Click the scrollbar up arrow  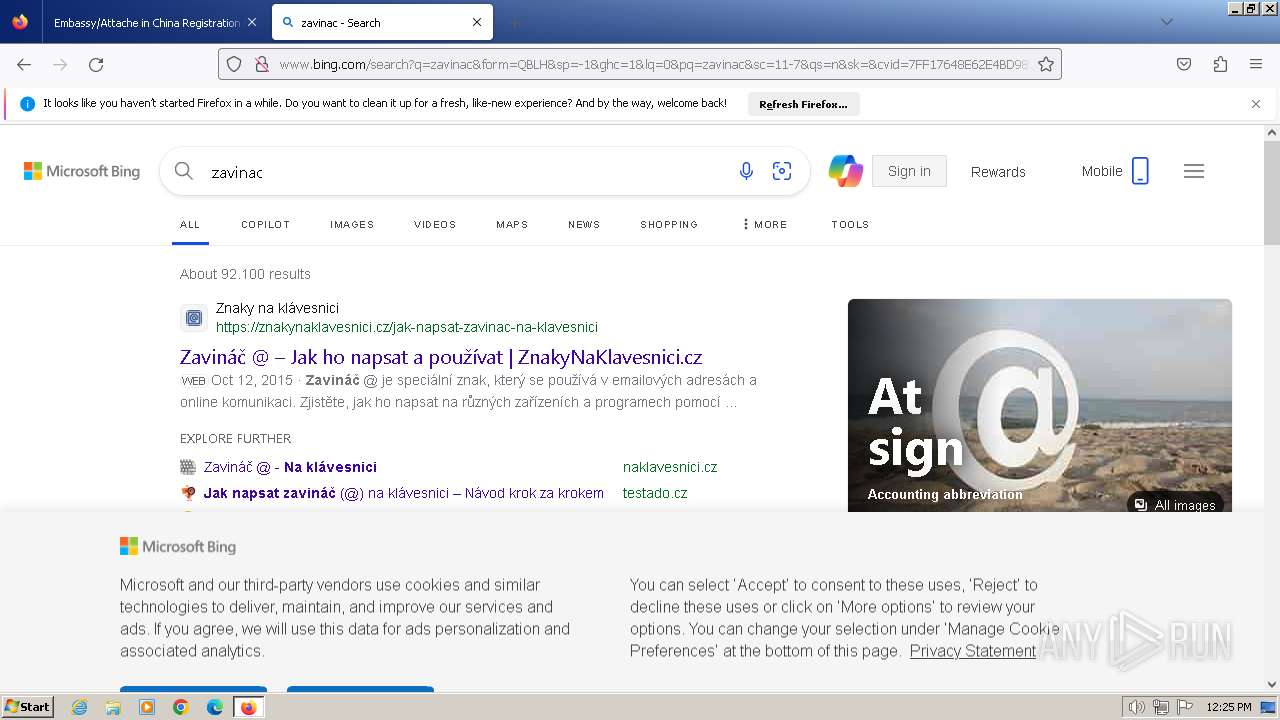pos(1272,132)
